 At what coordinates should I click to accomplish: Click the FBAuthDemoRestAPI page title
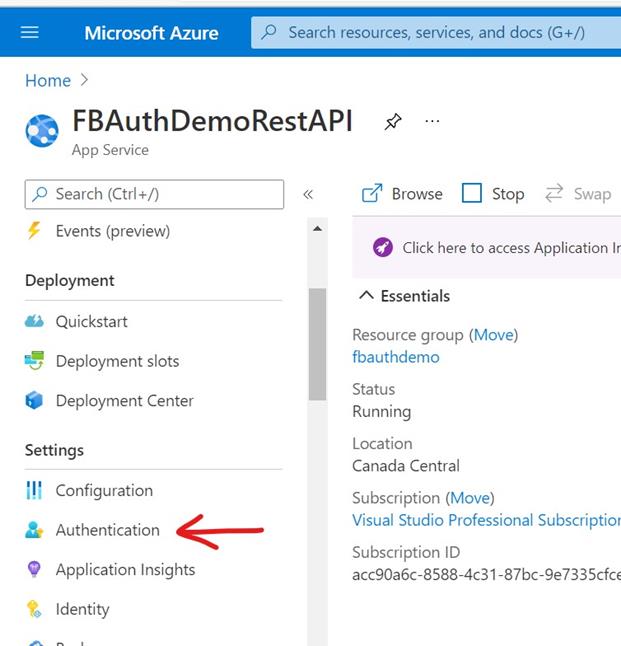click(x=212, y=121)
